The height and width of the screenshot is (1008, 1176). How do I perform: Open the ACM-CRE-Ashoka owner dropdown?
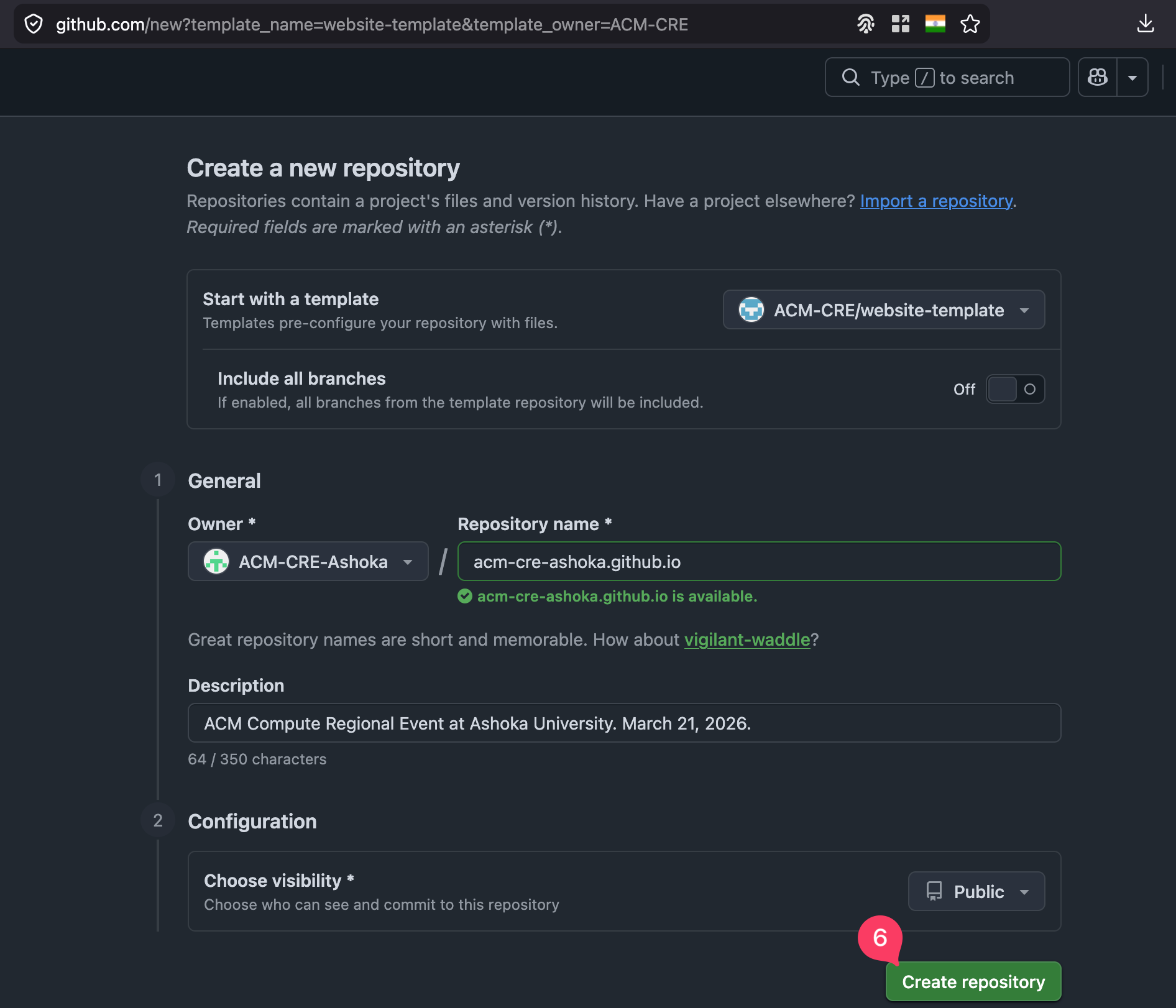[x=308, y=562]
